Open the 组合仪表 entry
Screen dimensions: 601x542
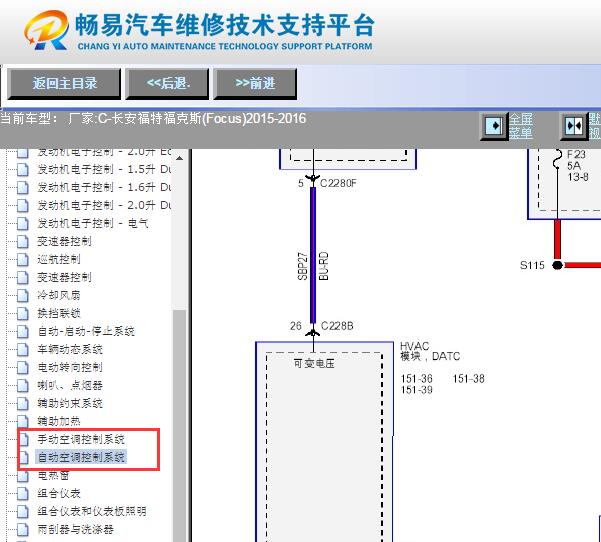tap(59, 493)
